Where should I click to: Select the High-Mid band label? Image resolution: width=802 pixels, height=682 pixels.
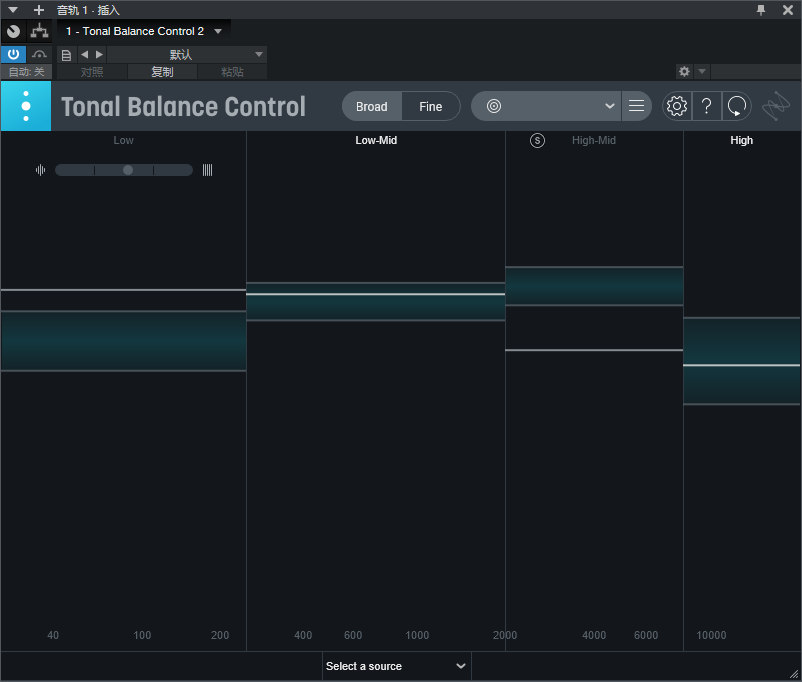pyautogui.click(x=594, y=140)
